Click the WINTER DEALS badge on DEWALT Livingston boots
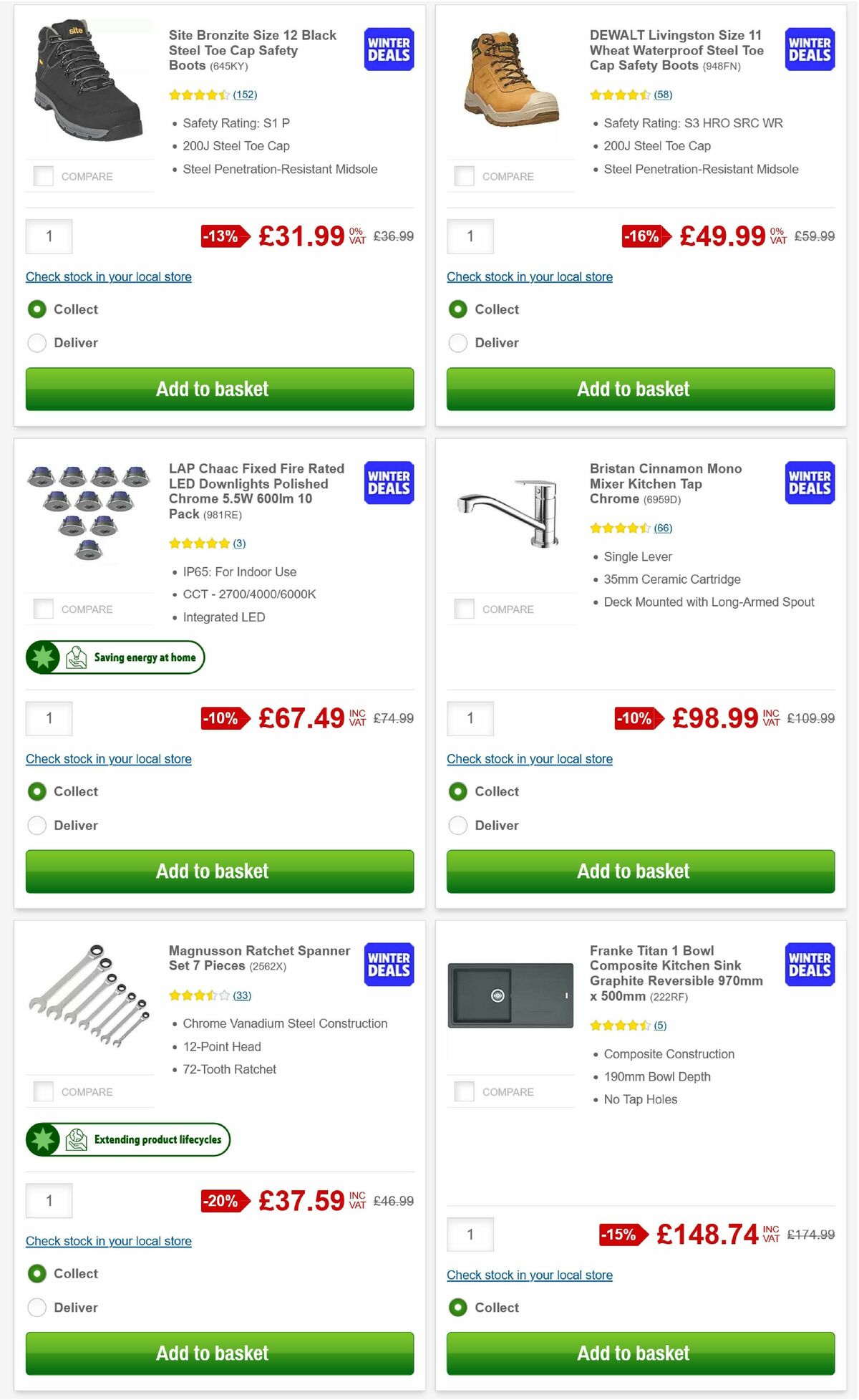 pyautogui.click(x=808, y=49)
